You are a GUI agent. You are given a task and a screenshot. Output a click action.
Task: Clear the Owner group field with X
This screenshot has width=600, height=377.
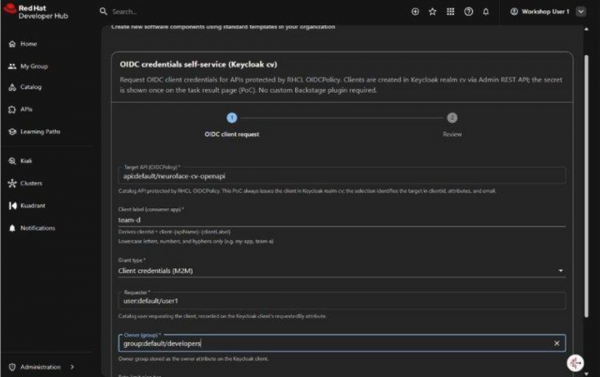556,343
